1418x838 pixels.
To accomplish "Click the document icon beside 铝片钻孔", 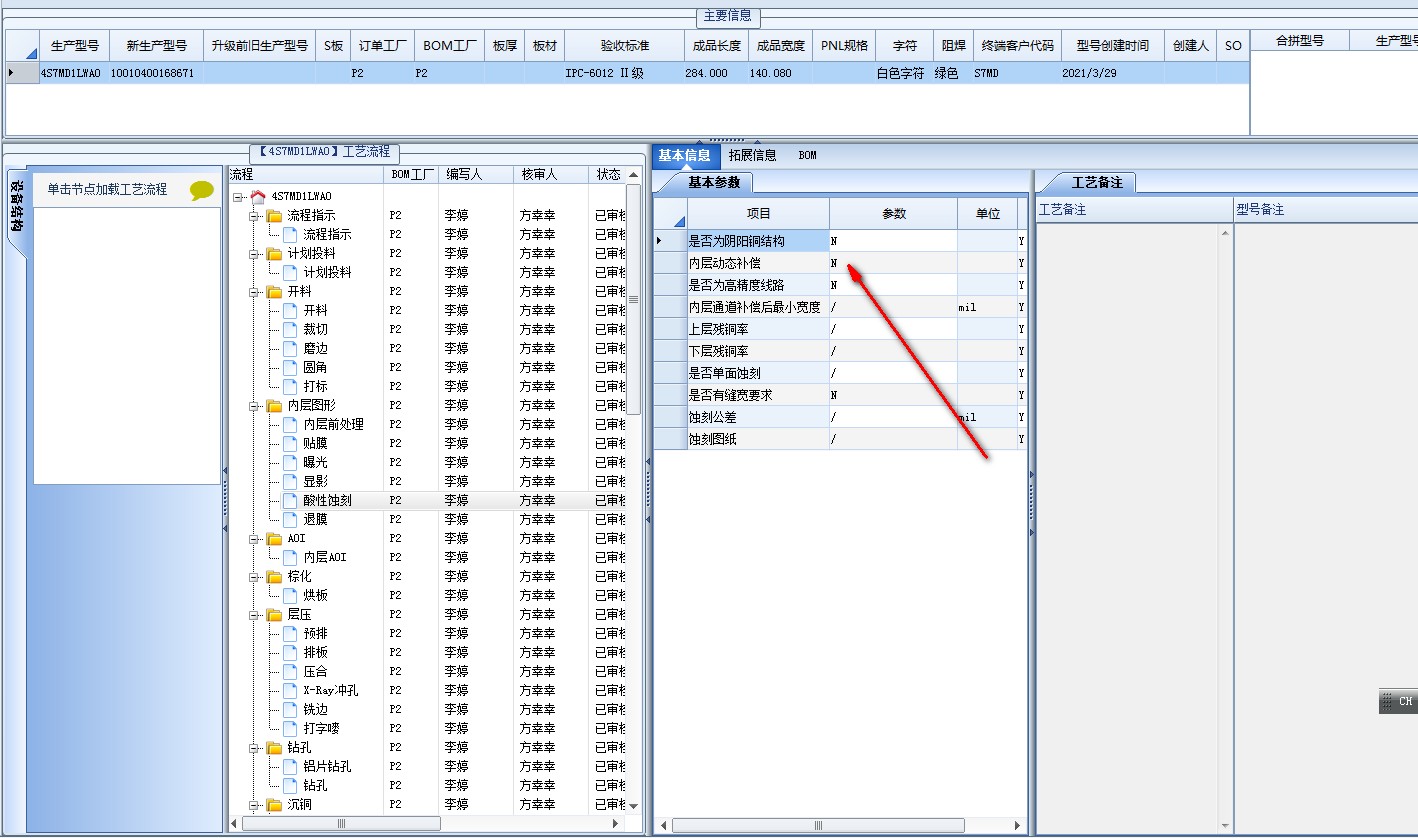I will [x=290, y=766].
